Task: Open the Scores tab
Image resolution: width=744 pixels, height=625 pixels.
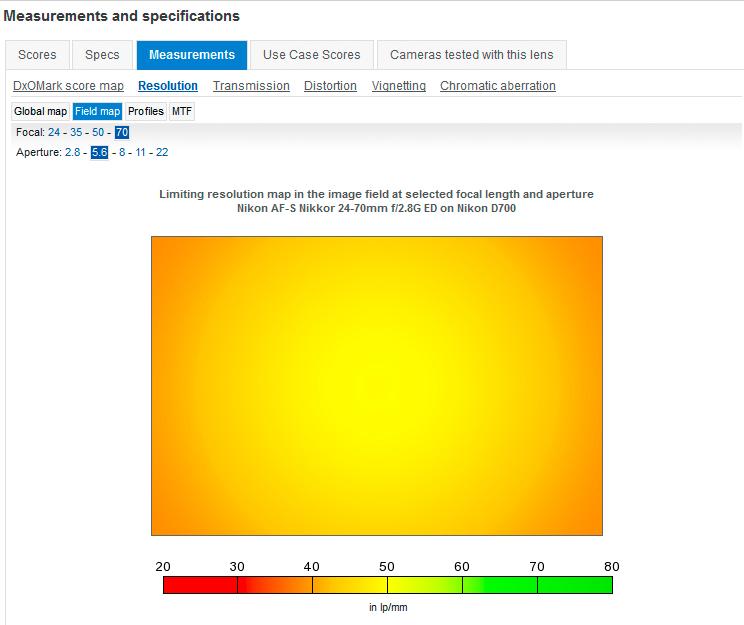Action: point(37,55)
